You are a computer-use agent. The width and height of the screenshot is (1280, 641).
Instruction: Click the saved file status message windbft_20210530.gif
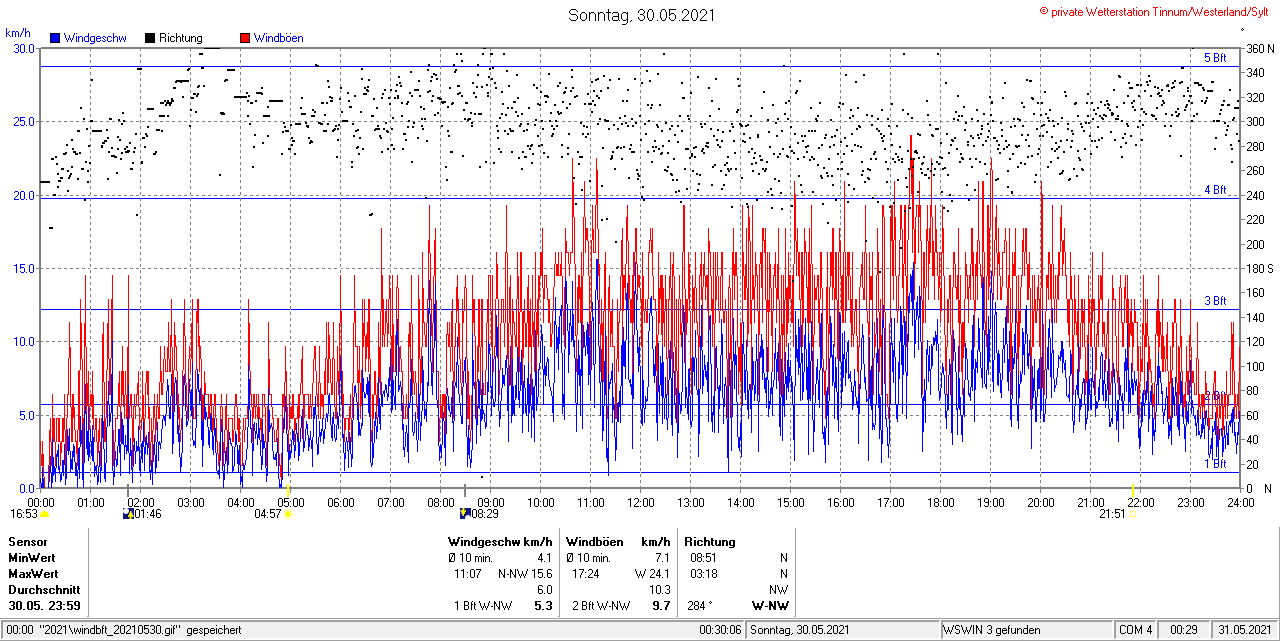pyautogui.click(x=125, y=630)
